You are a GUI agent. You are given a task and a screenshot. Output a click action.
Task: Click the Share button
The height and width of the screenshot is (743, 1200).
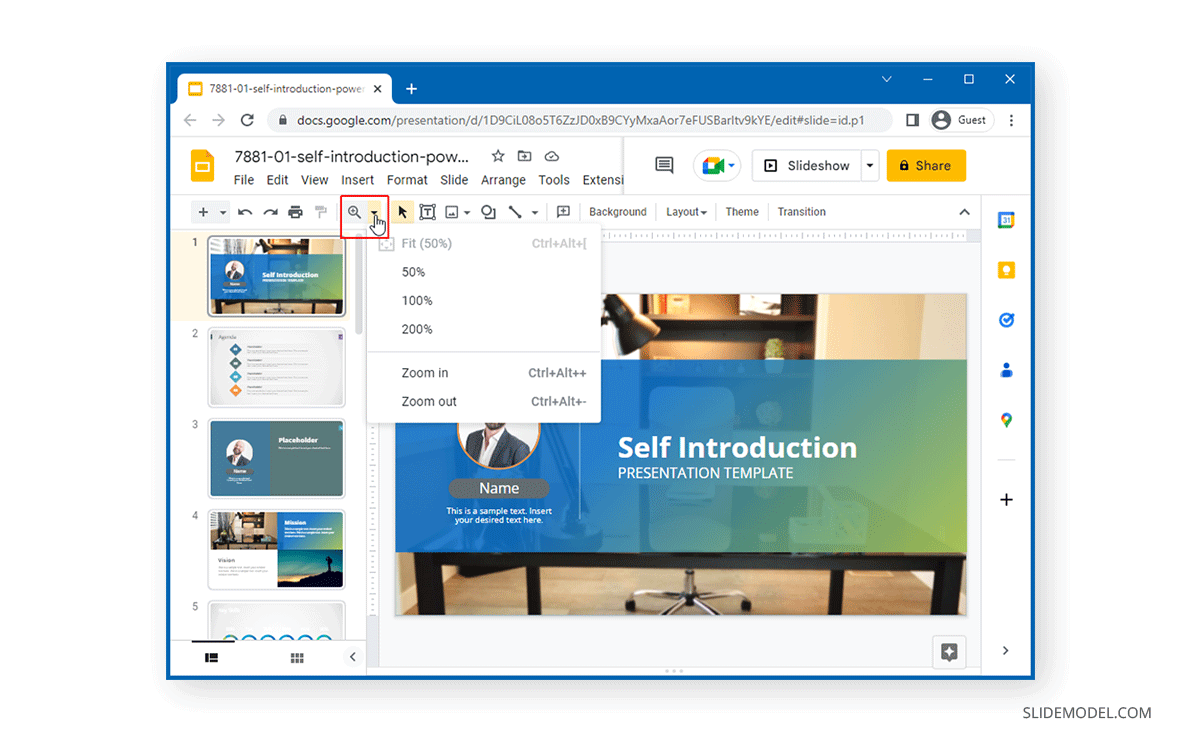pos(925,165)
